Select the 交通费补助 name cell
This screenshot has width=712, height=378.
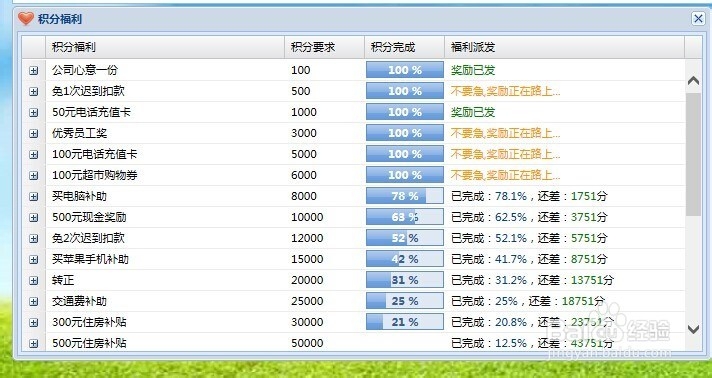click(79, 301)
